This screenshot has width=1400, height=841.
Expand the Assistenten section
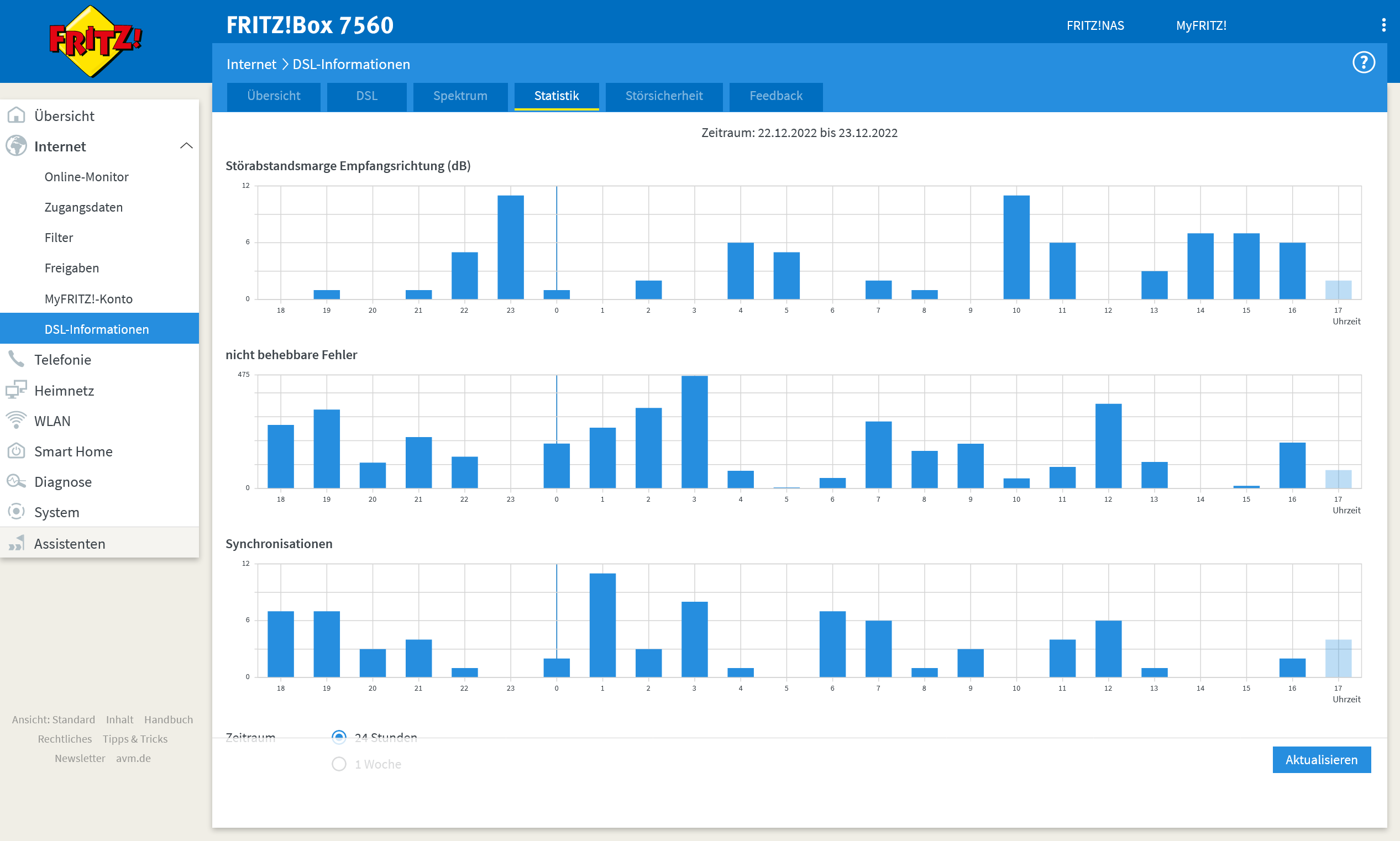pos(69,544)
